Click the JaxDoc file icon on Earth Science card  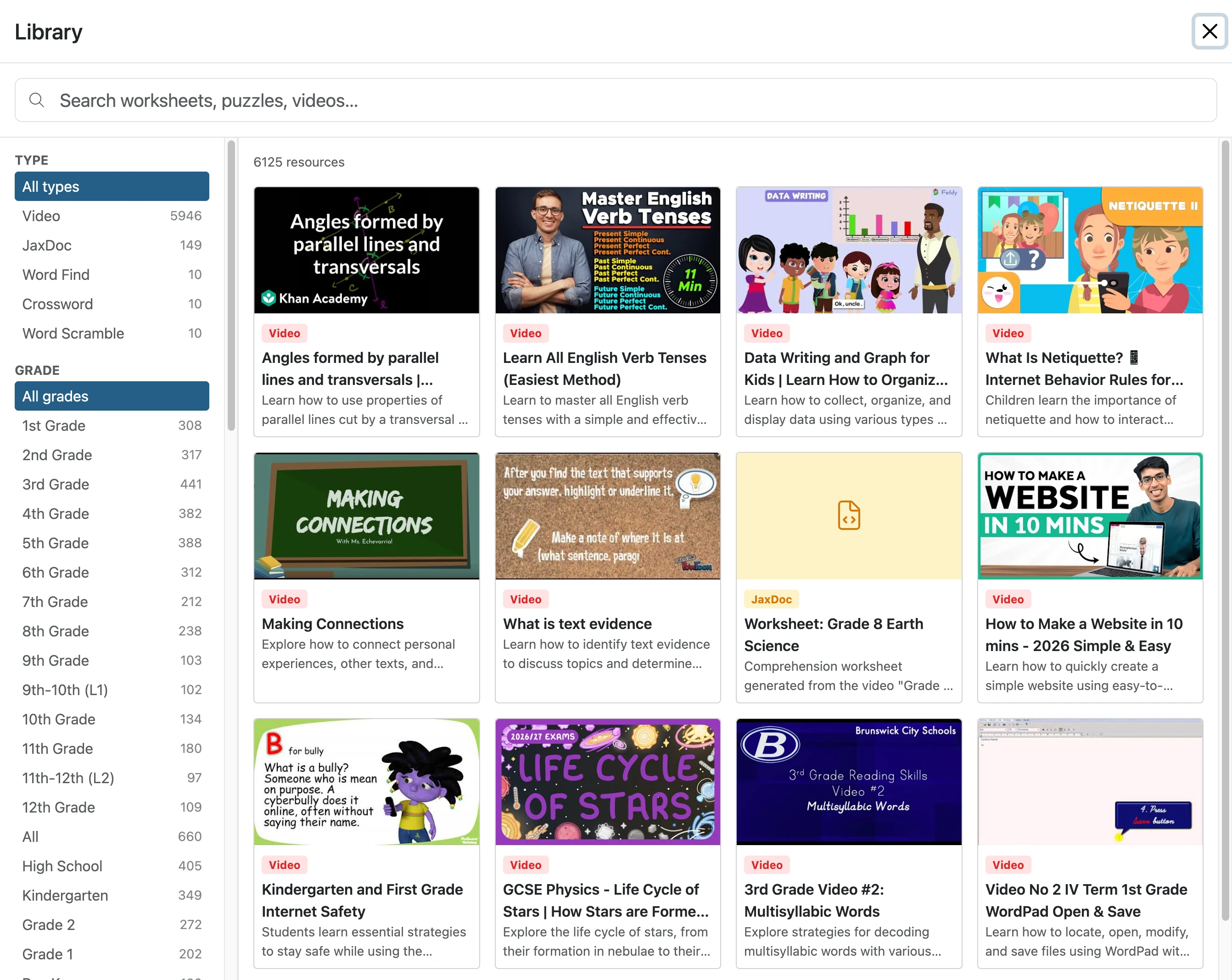click(x=849, y=515)
